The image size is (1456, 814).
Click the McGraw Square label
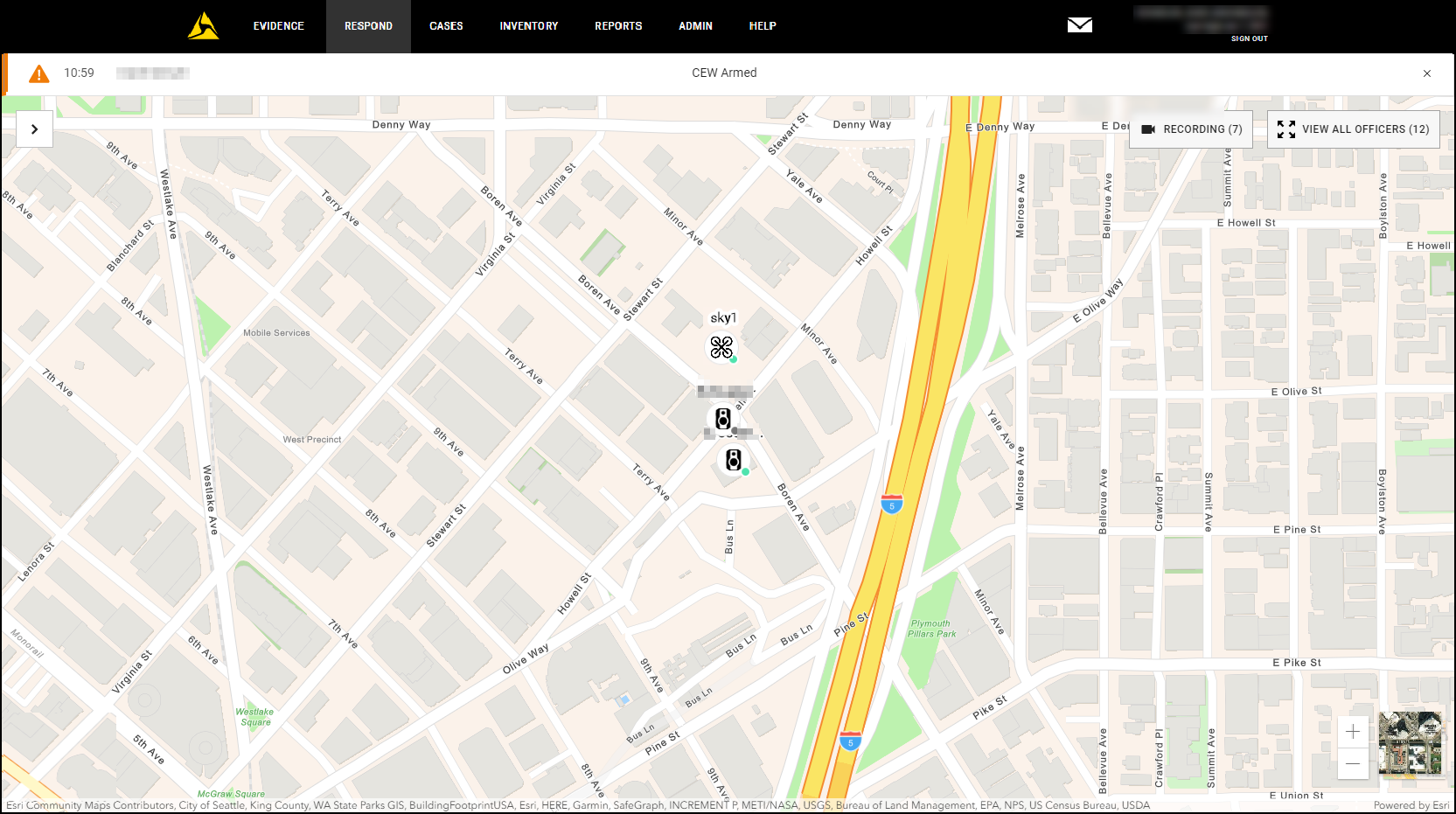tap(231, 794)
